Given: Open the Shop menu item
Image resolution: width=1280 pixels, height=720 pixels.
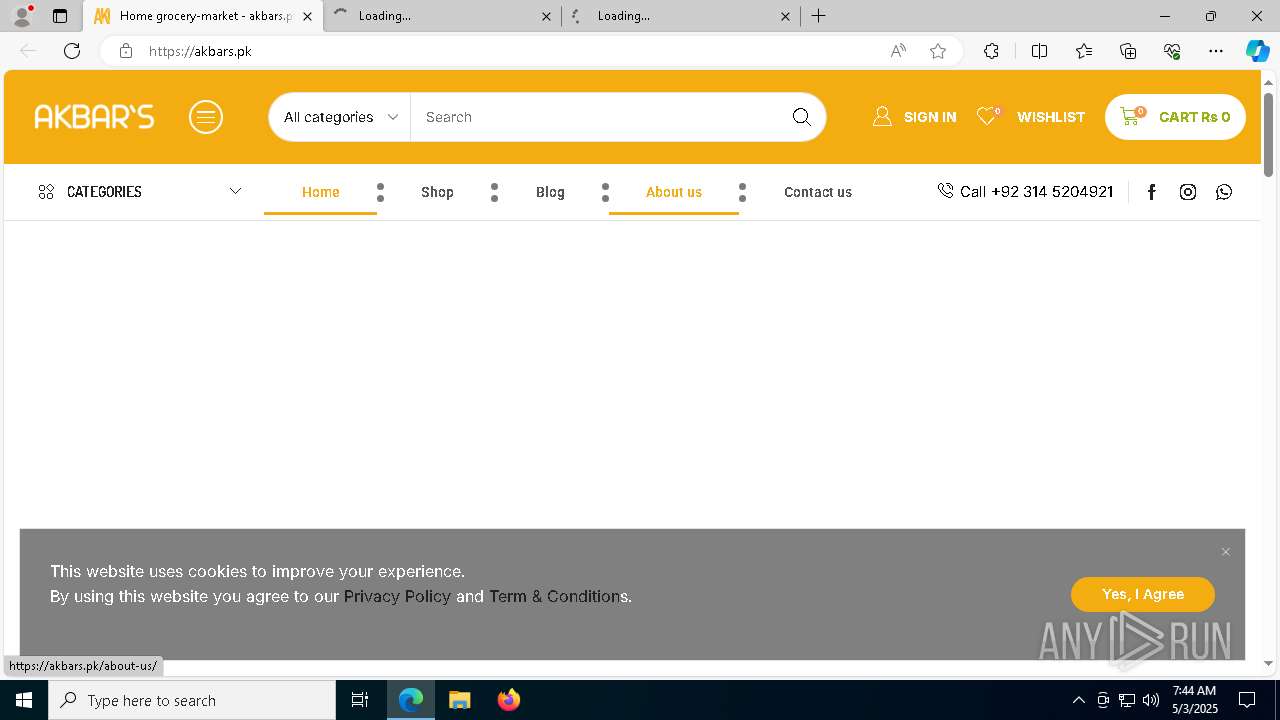Looking at the screenshot, I should tap(437, 192).
